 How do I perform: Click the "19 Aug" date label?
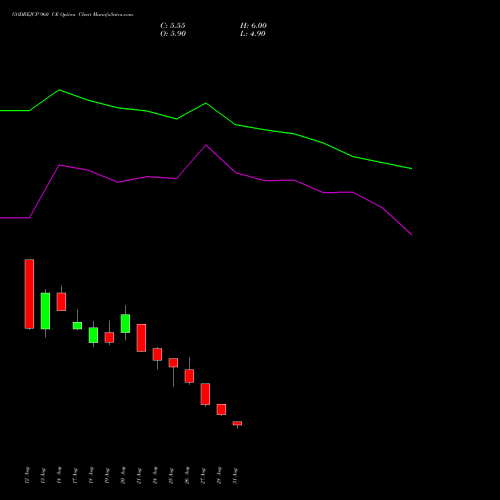[107, 475]
